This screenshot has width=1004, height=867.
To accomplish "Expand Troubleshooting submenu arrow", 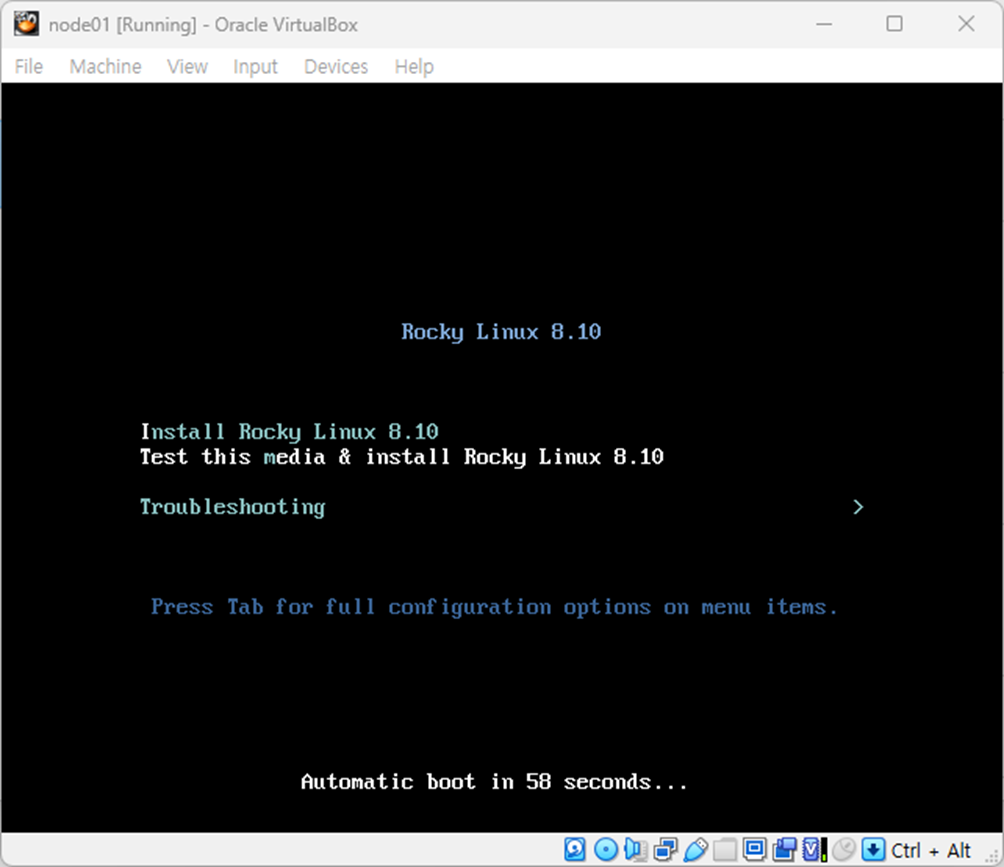I will pyautogui.click(x=859, y=507).
